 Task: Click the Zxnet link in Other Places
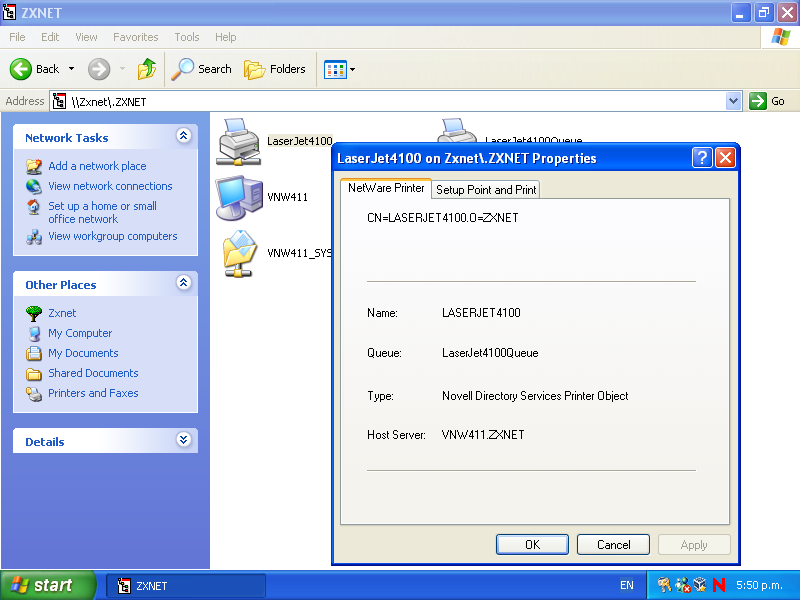click(62, 313)
